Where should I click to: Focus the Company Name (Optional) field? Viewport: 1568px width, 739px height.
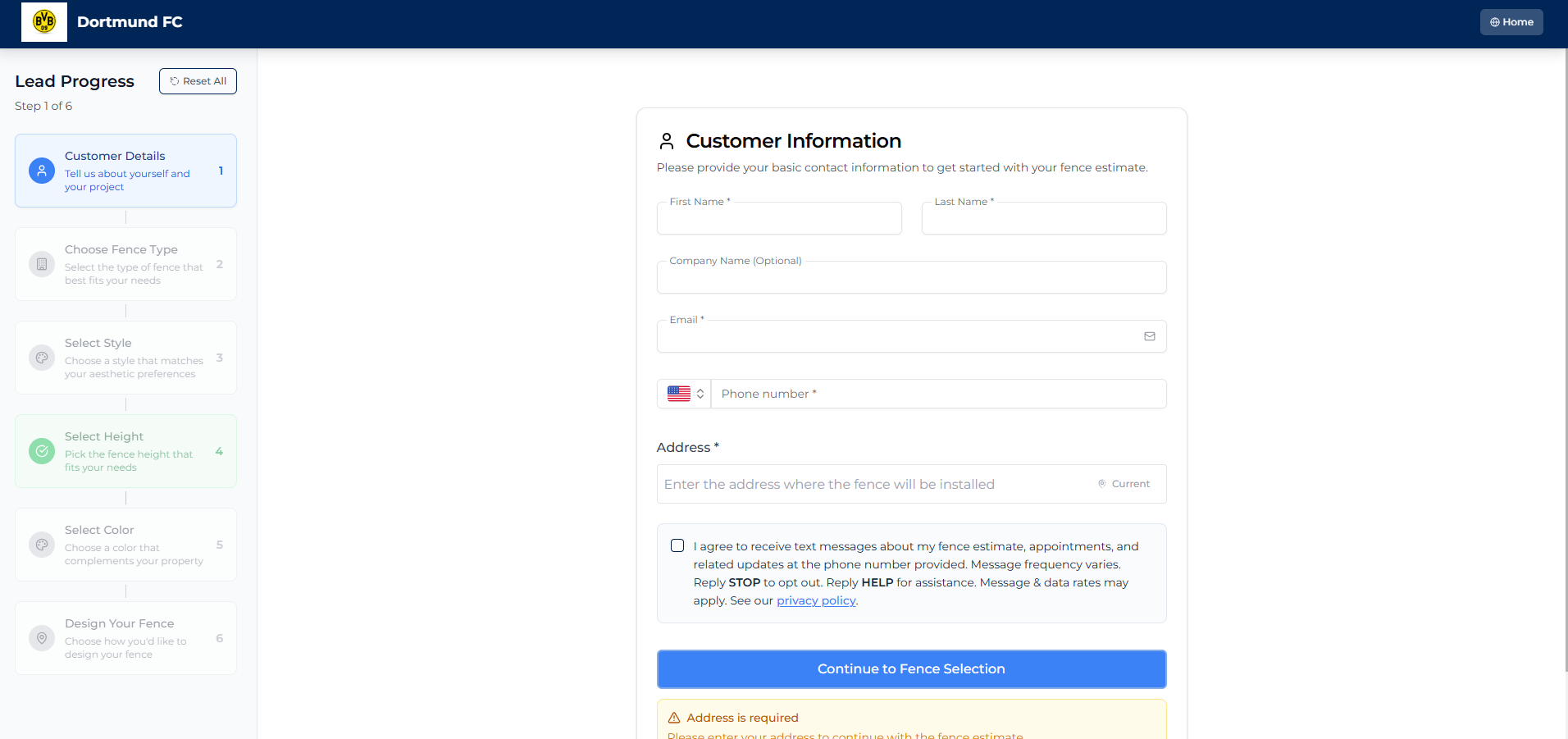coord(911,277)
